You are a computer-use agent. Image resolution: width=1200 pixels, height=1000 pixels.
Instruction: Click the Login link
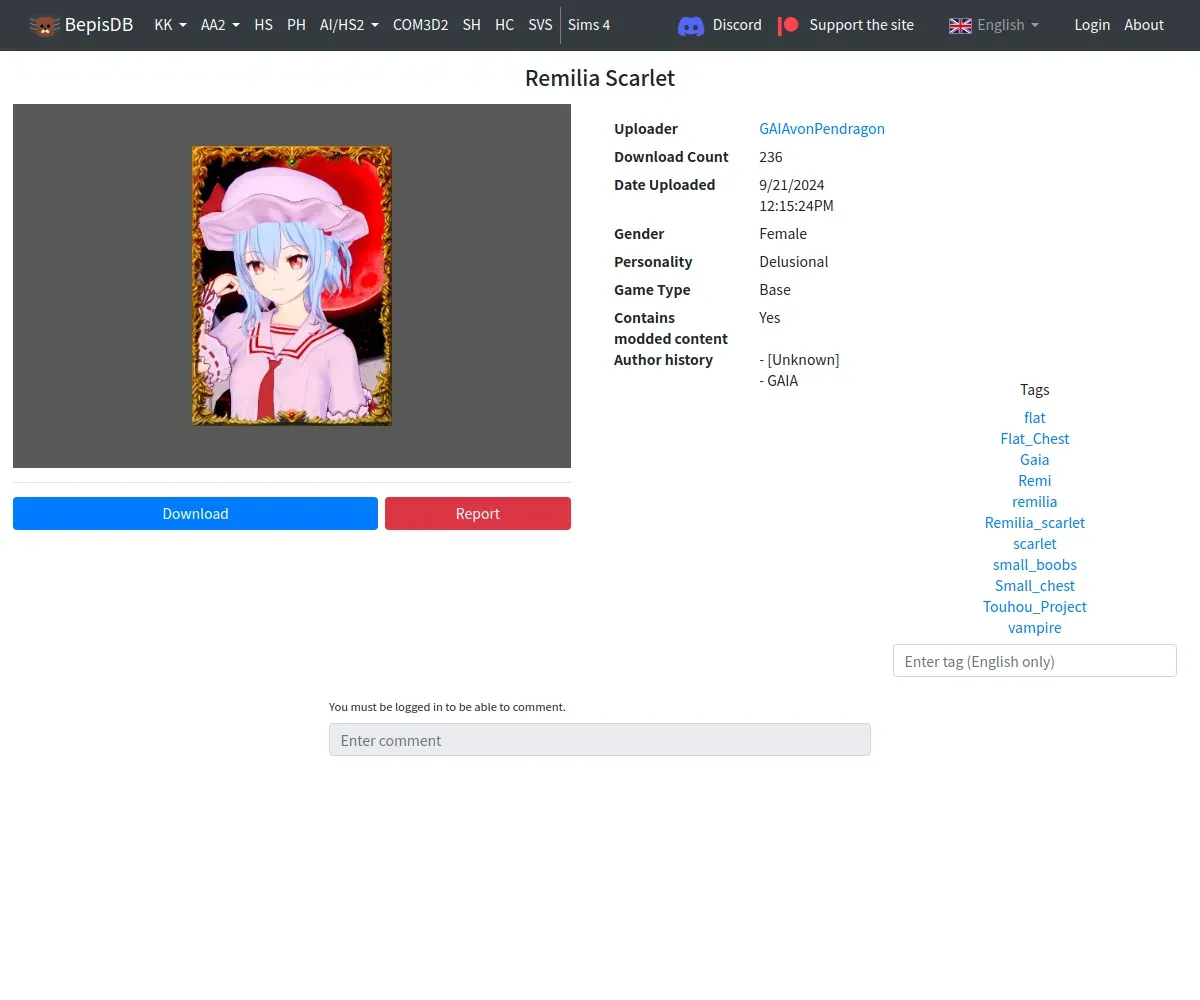pos(1092,25)
